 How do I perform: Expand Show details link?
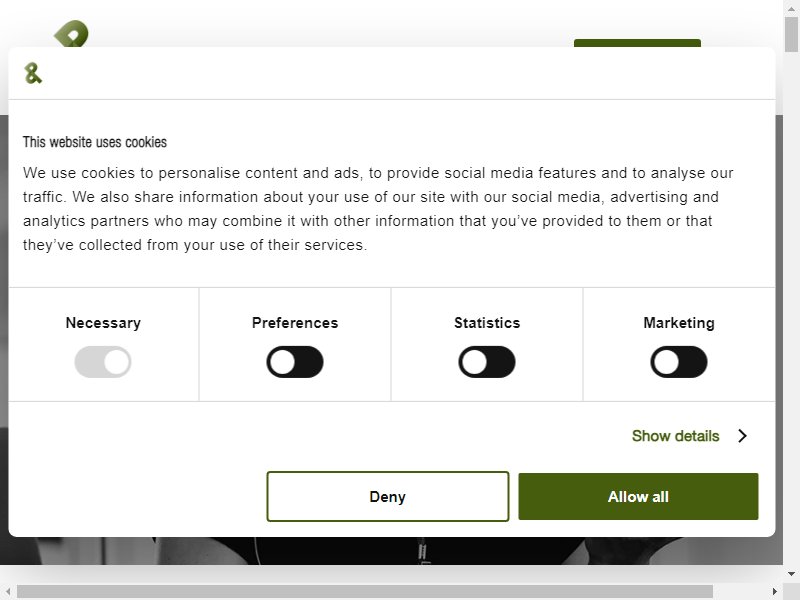coord(676,436)
